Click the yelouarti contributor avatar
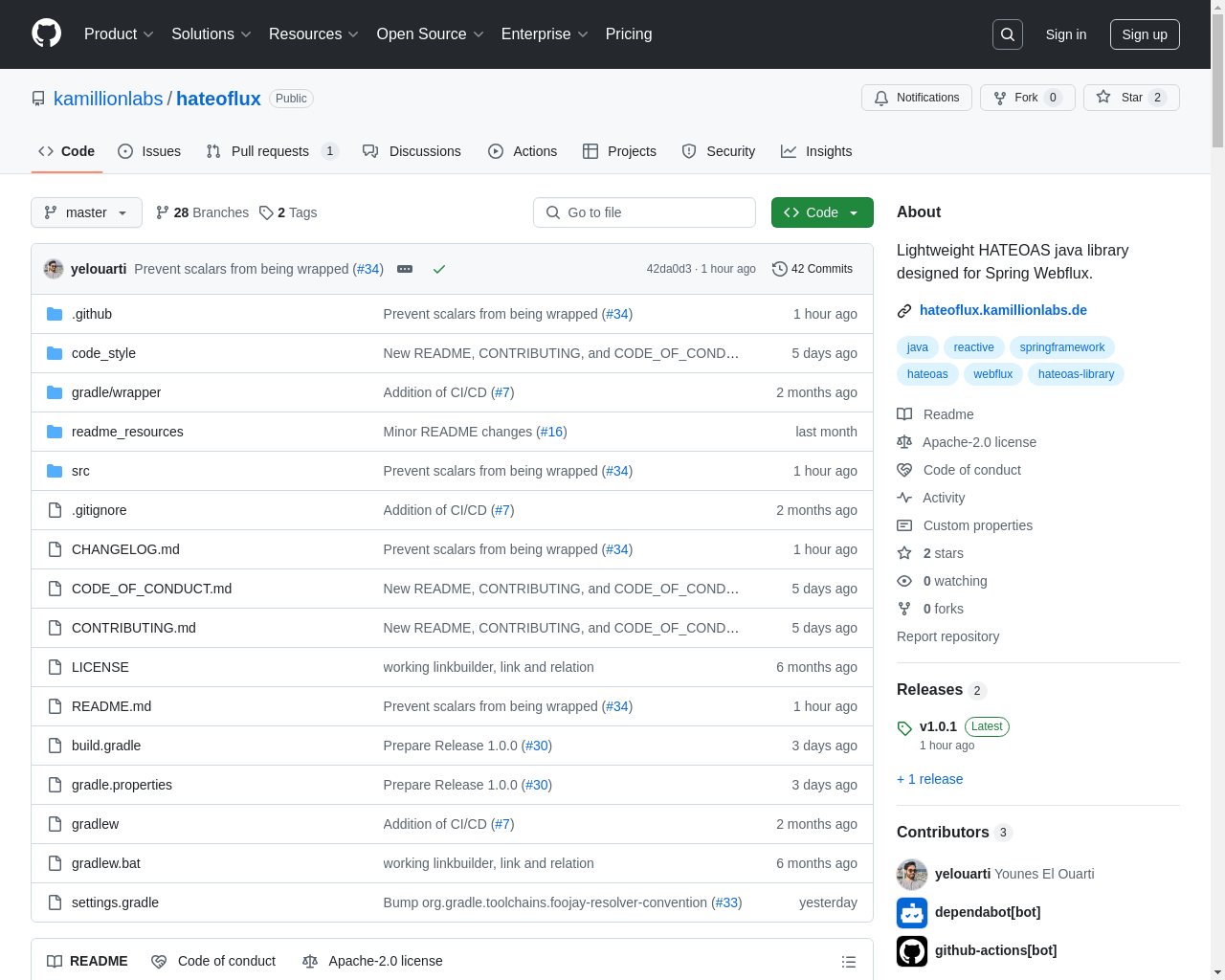1225x980 pixels. coord(912,875)
